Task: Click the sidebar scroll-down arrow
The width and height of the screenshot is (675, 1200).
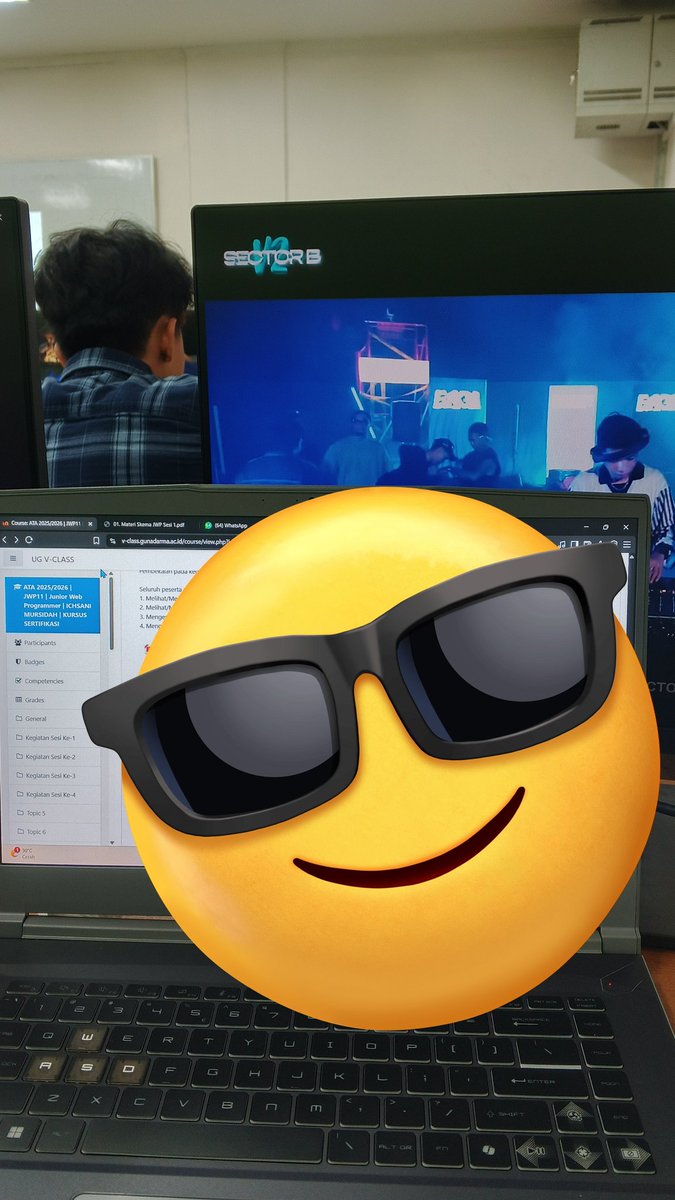Action: point(112,842)
